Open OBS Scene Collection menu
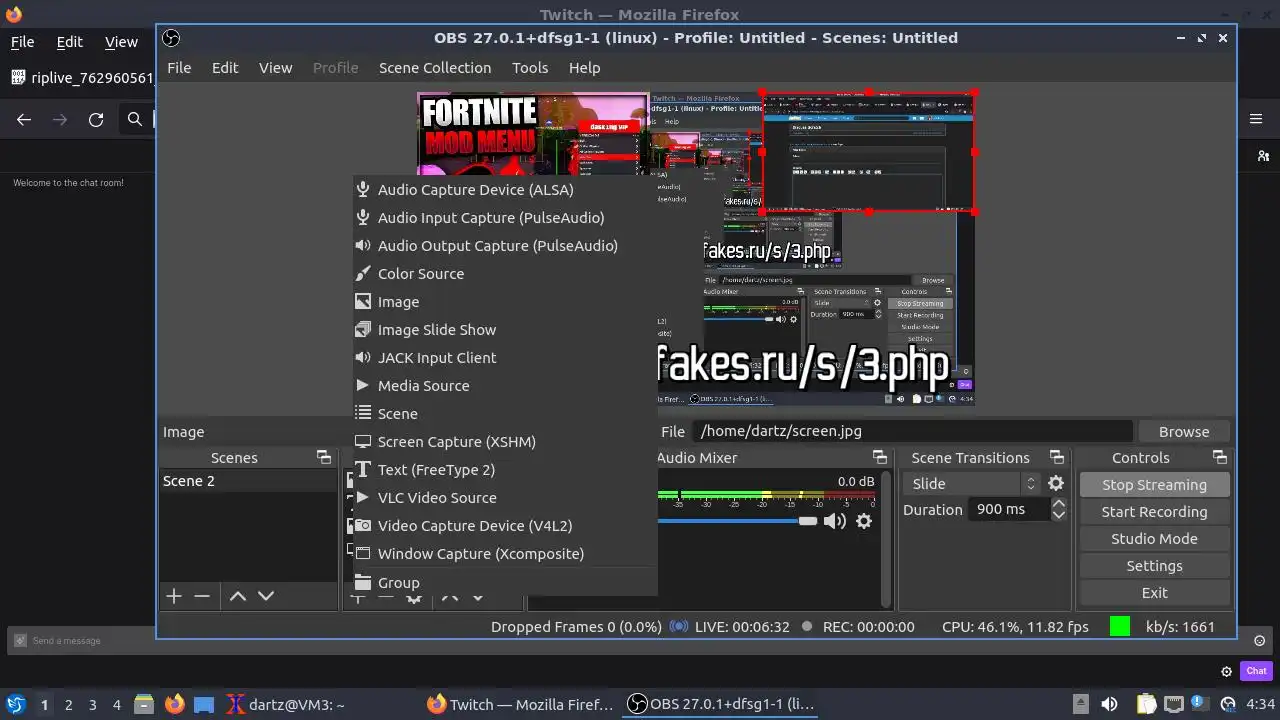 tap(435, 68)
